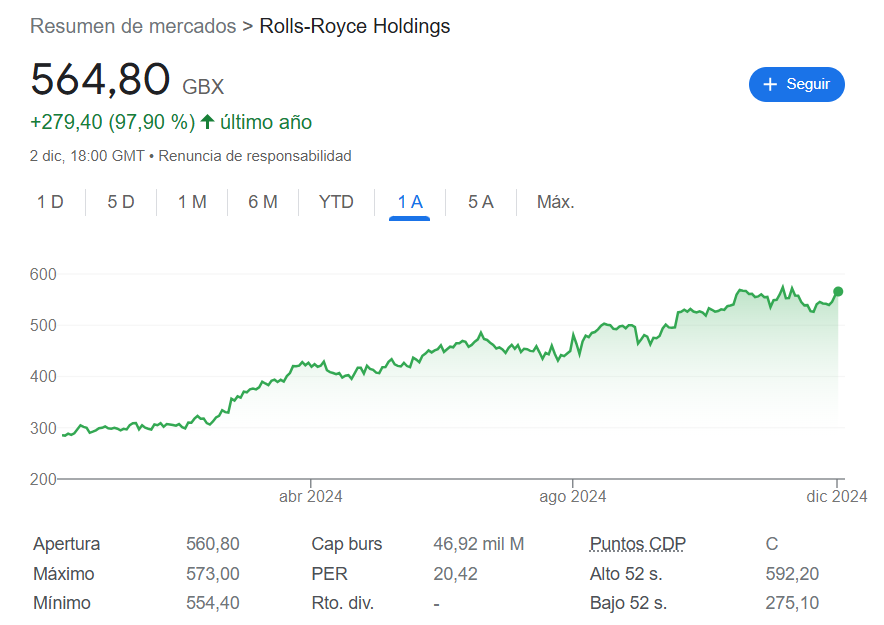Switch chart to 5 A range
Image resolution: width=884 pixels, height=625 pixels.
481,202
